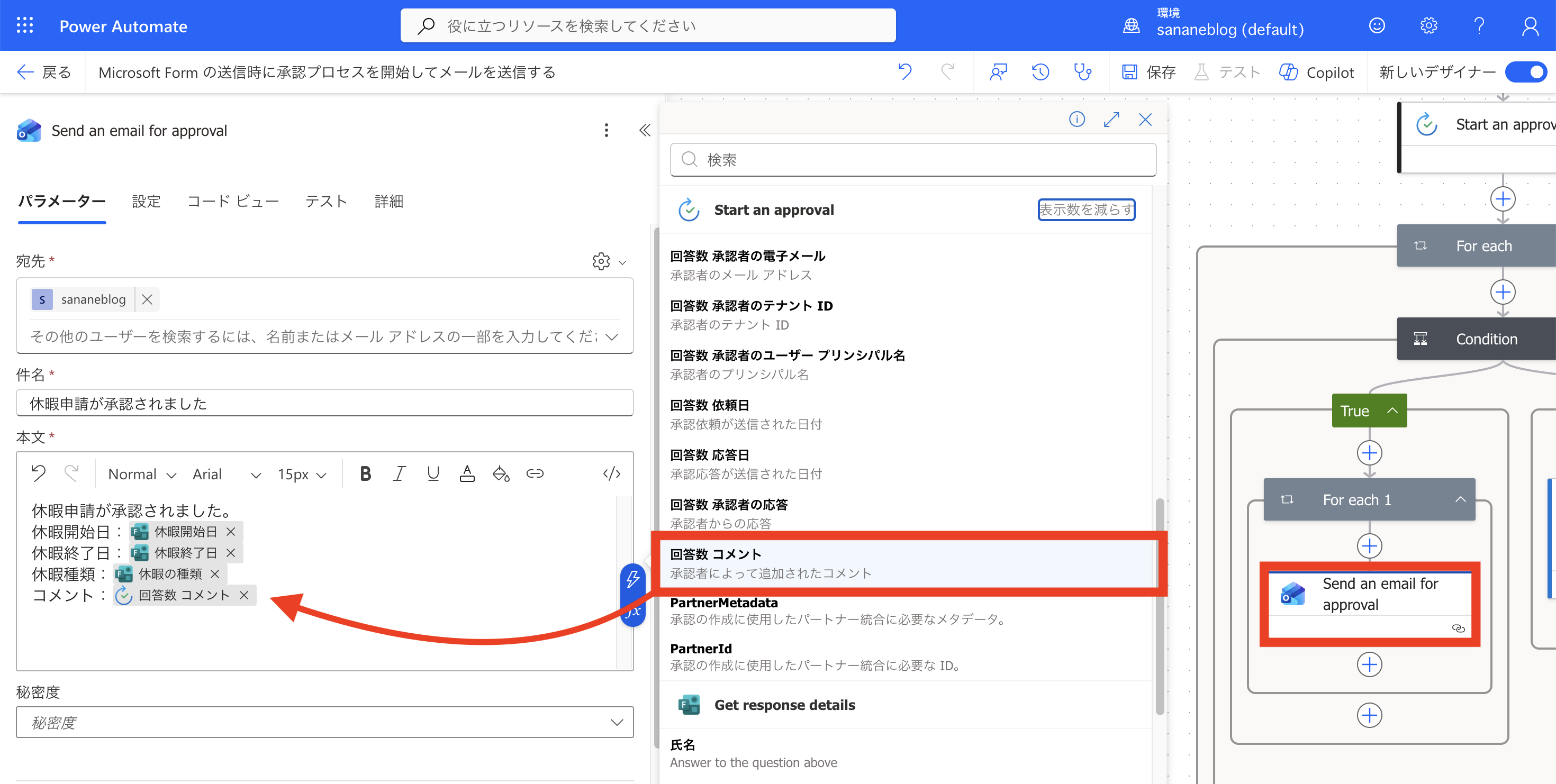Open version history clock icon
This screenshot has width=1556, height=784.
[x=1040, y=72]
